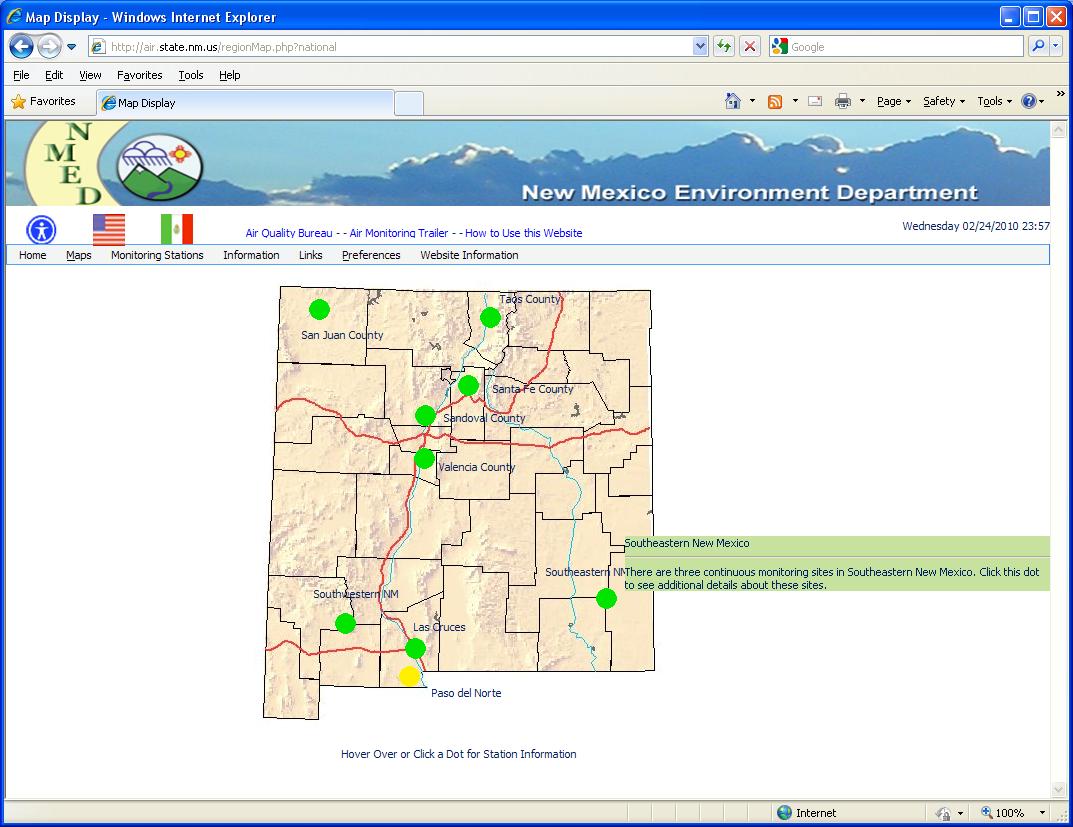The width and height of the screenshot is (1073, 827).
Task: Refresh the page with the refresh icon
Action: tap(724, 46)
